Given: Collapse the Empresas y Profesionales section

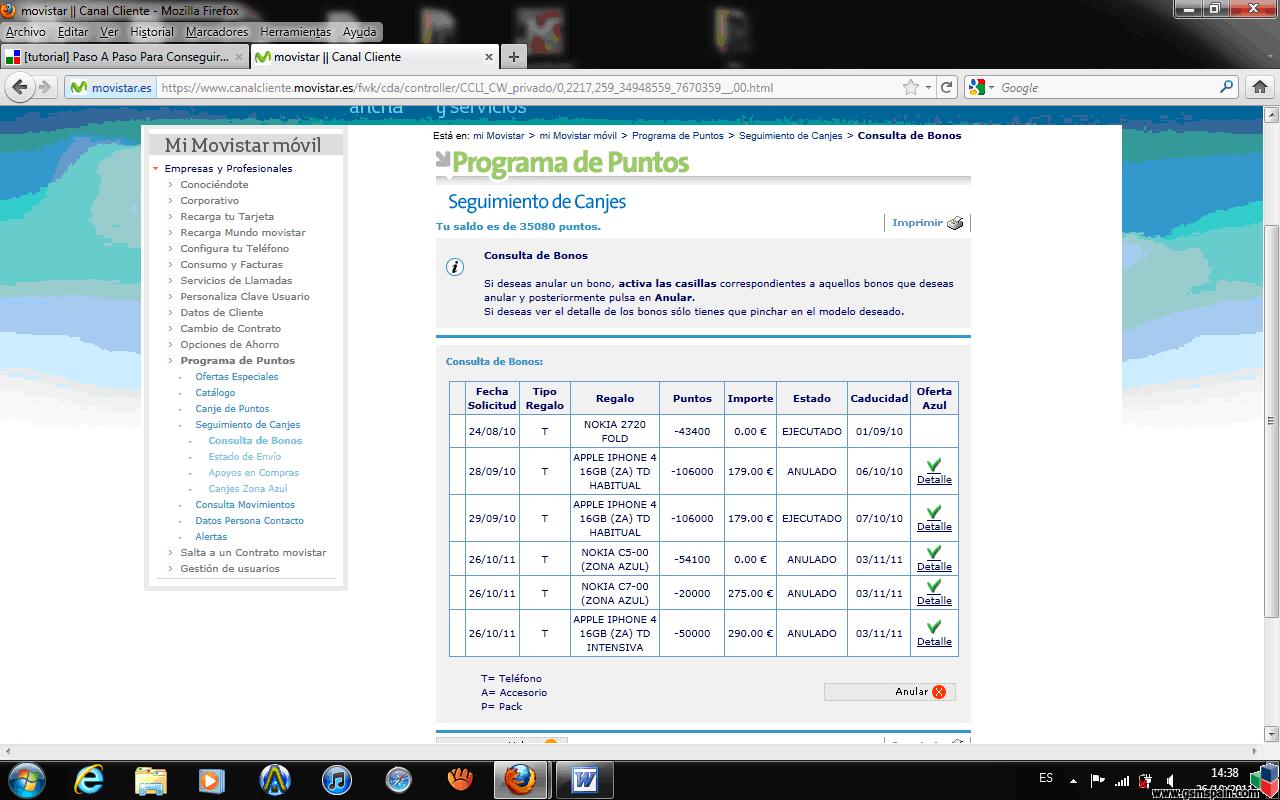Looking at the screenshot, I should [156, 168].
